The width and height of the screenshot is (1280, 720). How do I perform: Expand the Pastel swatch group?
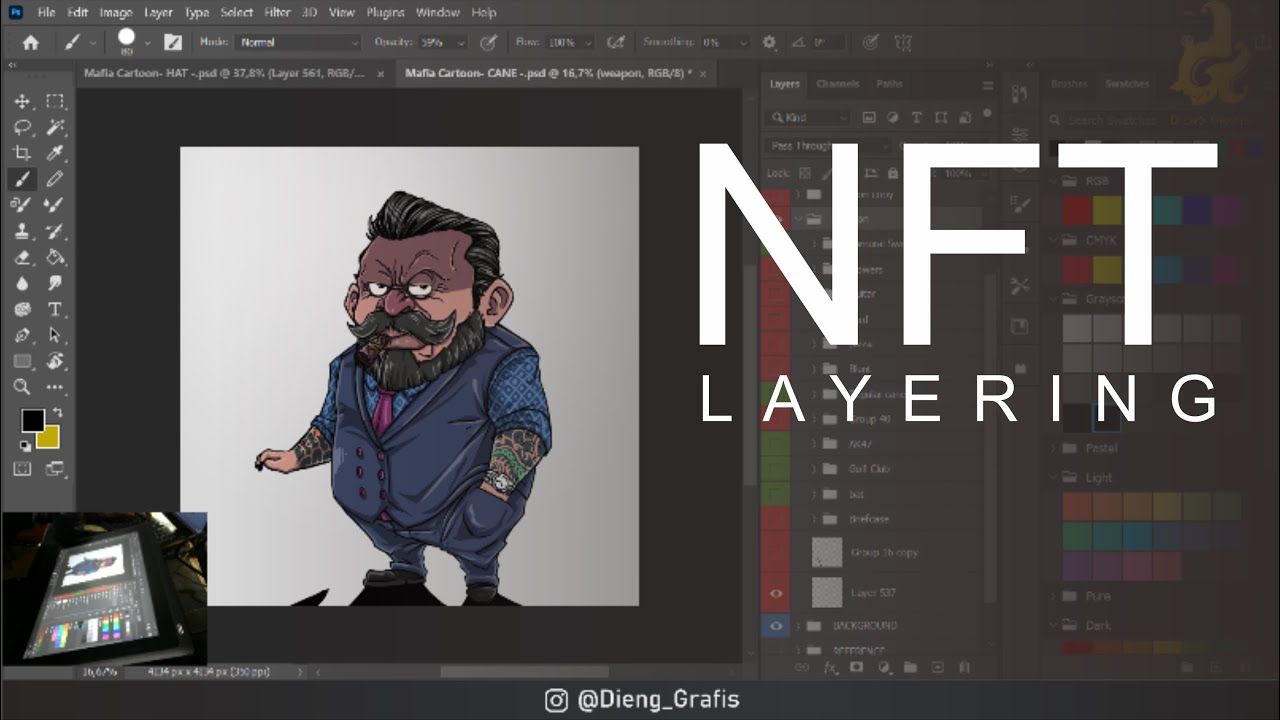1054,448
